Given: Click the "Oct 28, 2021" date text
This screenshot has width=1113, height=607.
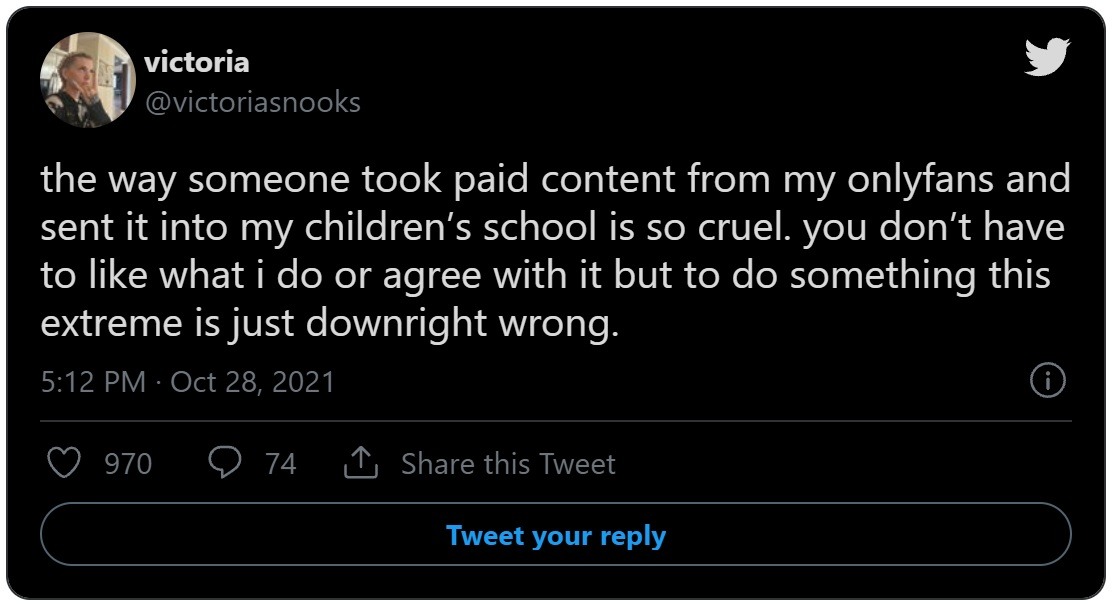Looking at the screenshot, I should point(252,382).
